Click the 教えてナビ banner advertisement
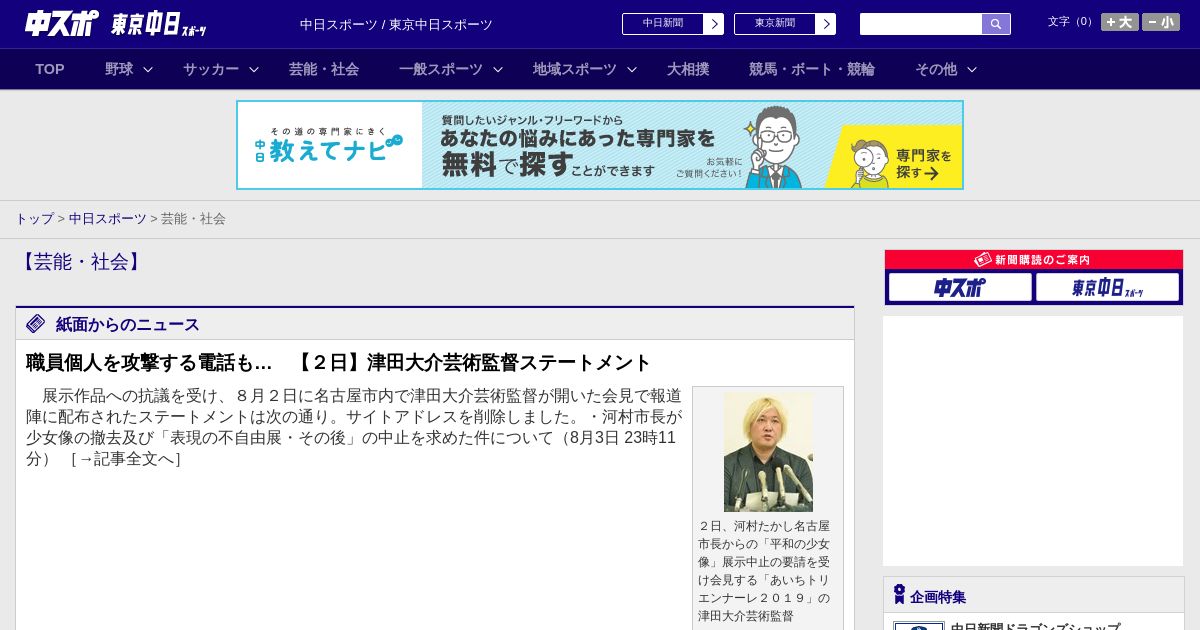This screenshot has height=630, width=1200. (x=600, y=145)
